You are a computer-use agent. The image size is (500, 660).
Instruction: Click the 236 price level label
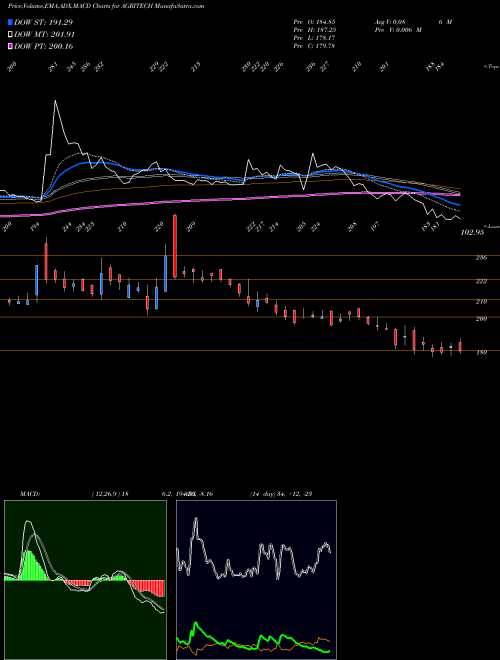[x=481, y=258]
